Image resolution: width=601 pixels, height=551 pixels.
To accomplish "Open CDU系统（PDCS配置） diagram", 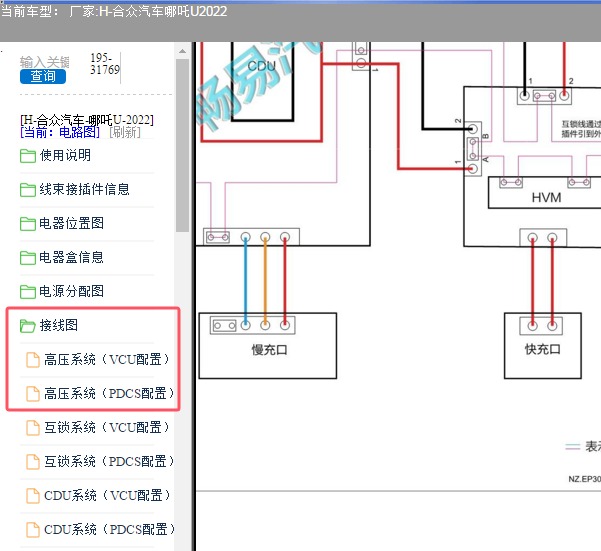I will click(110, 530).
